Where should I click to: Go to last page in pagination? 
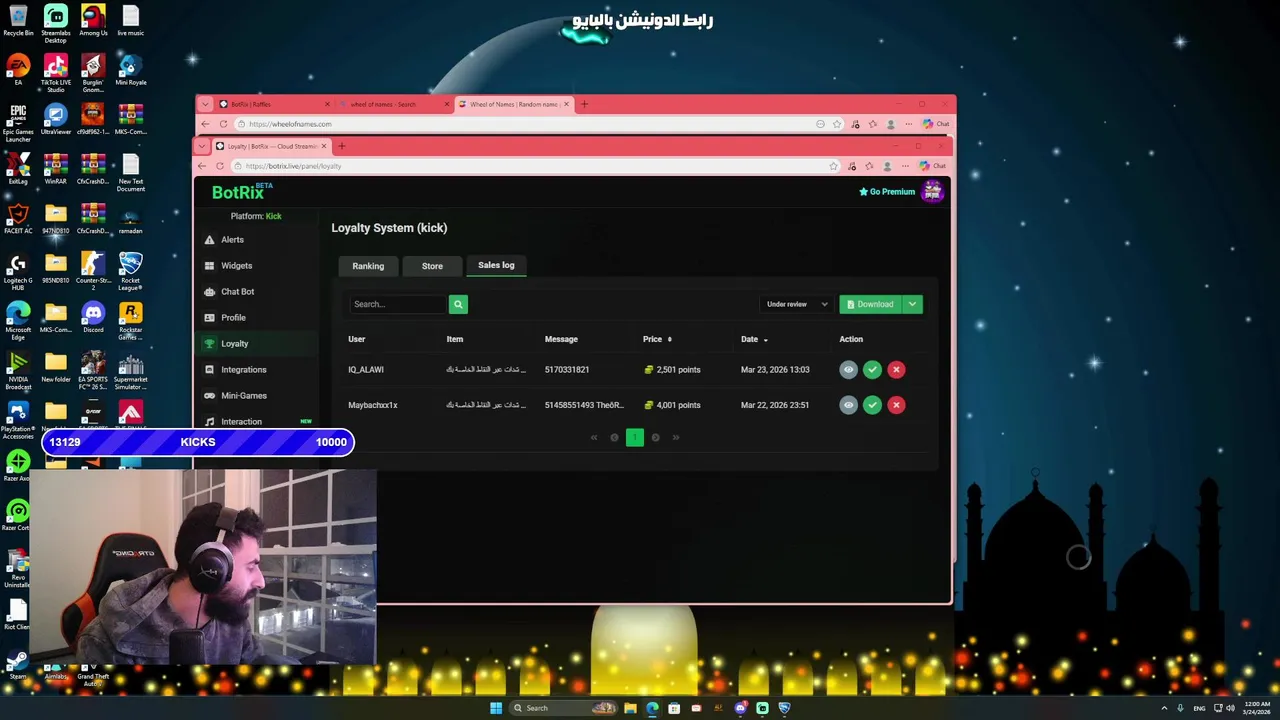point(676,437)
